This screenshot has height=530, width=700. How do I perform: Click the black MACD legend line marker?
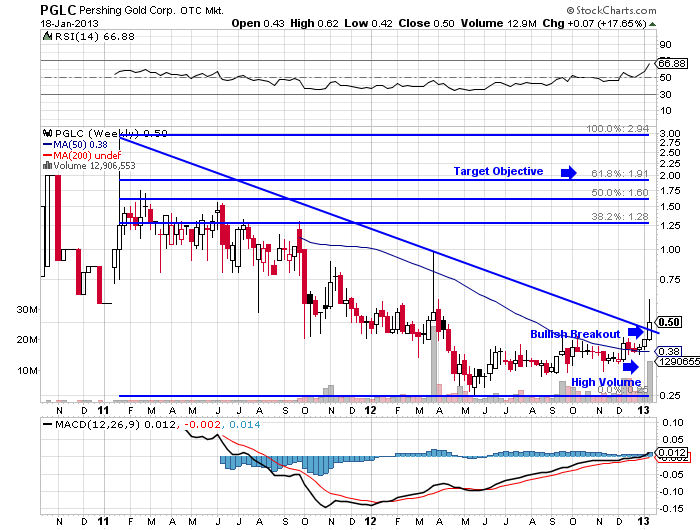pos(47,424)
